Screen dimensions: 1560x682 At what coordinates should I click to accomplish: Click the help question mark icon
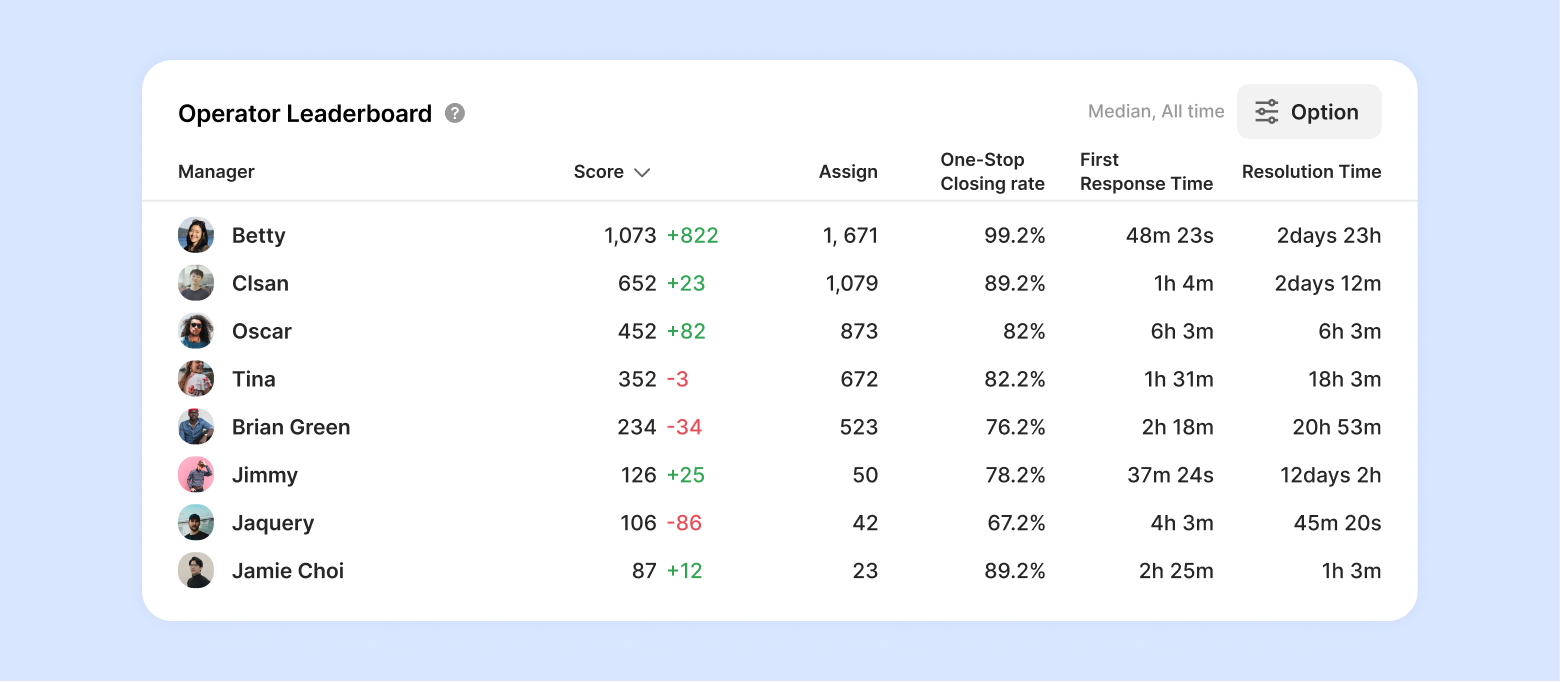point(455,113)
